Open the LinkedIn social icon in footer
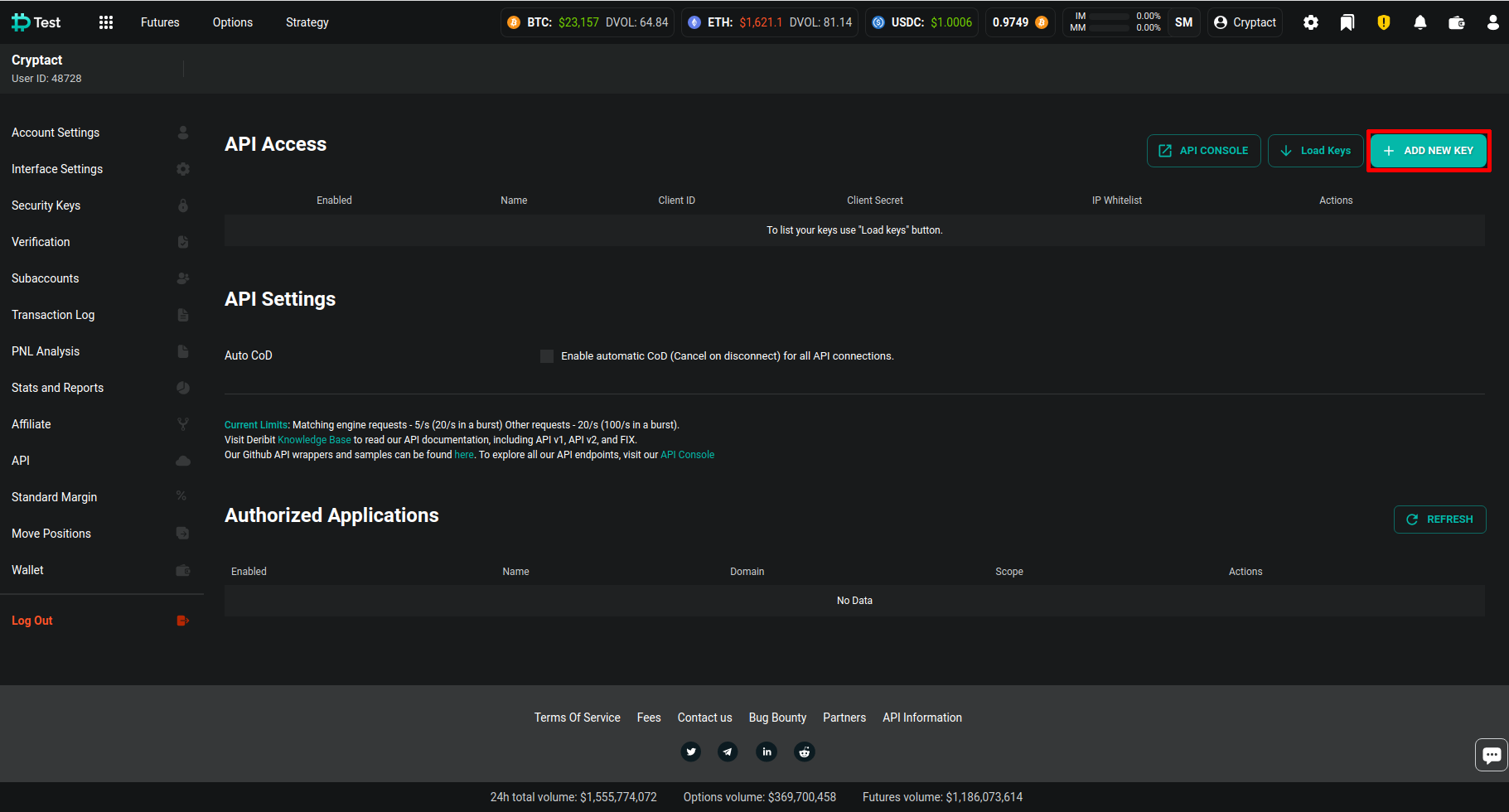Screen dimensions: 1509x812 click(x=767, y=752)
